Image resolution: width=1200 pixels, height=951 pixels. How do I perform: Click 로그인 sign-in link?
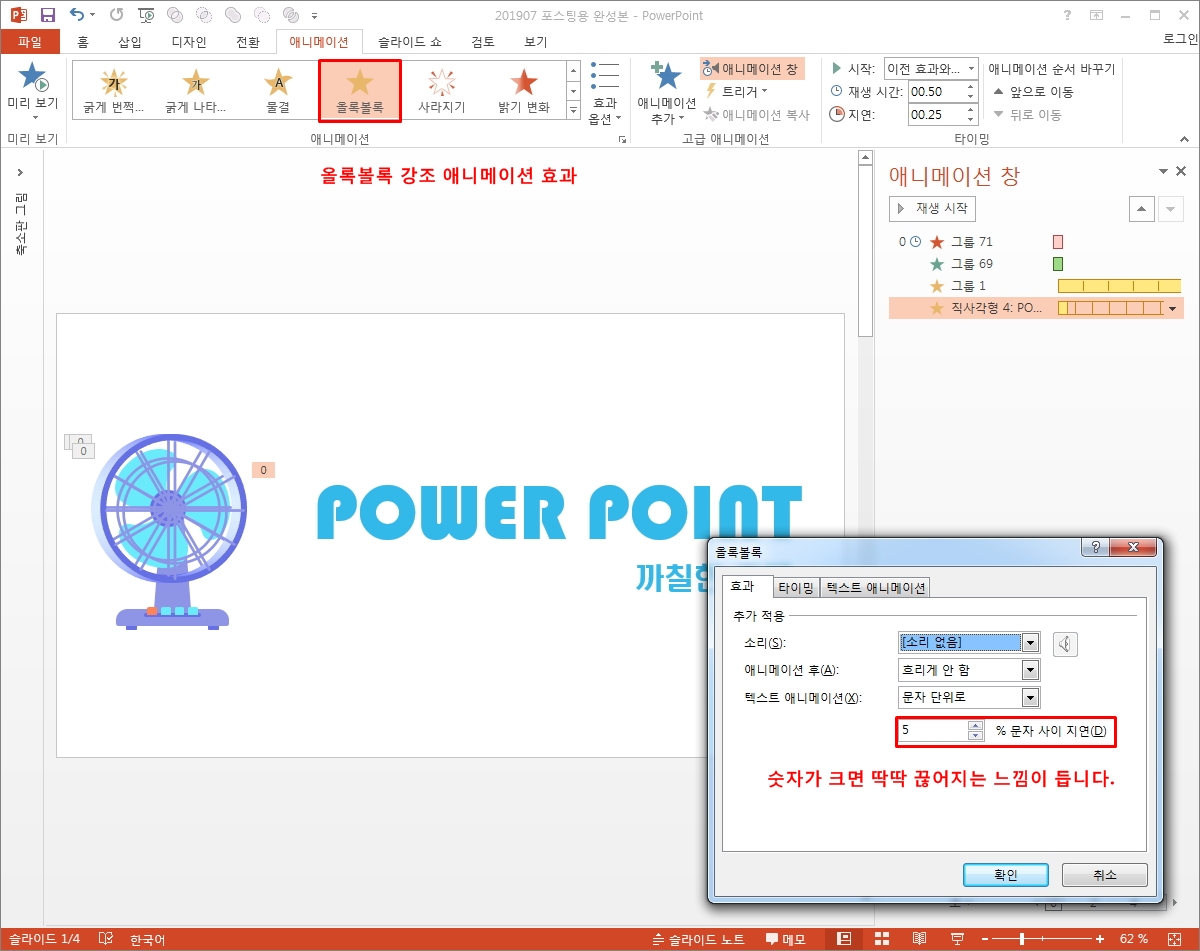pyautogui.click(x=1180, y=39)
